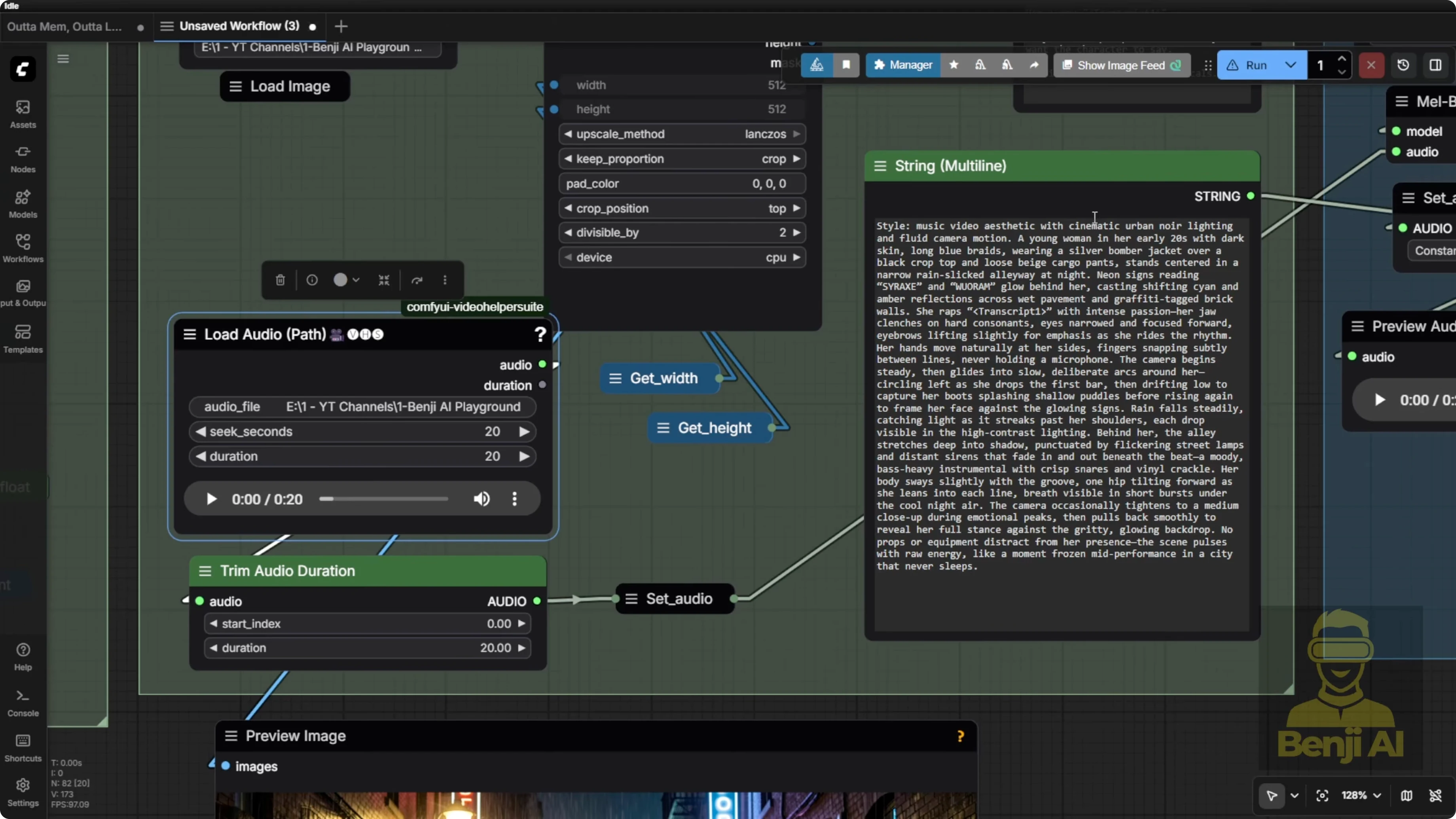The height and width of the screenshot is (819, 1456).
Task: Select Unsaved Workflow (3) tab
Action: [x=239, y=26]
